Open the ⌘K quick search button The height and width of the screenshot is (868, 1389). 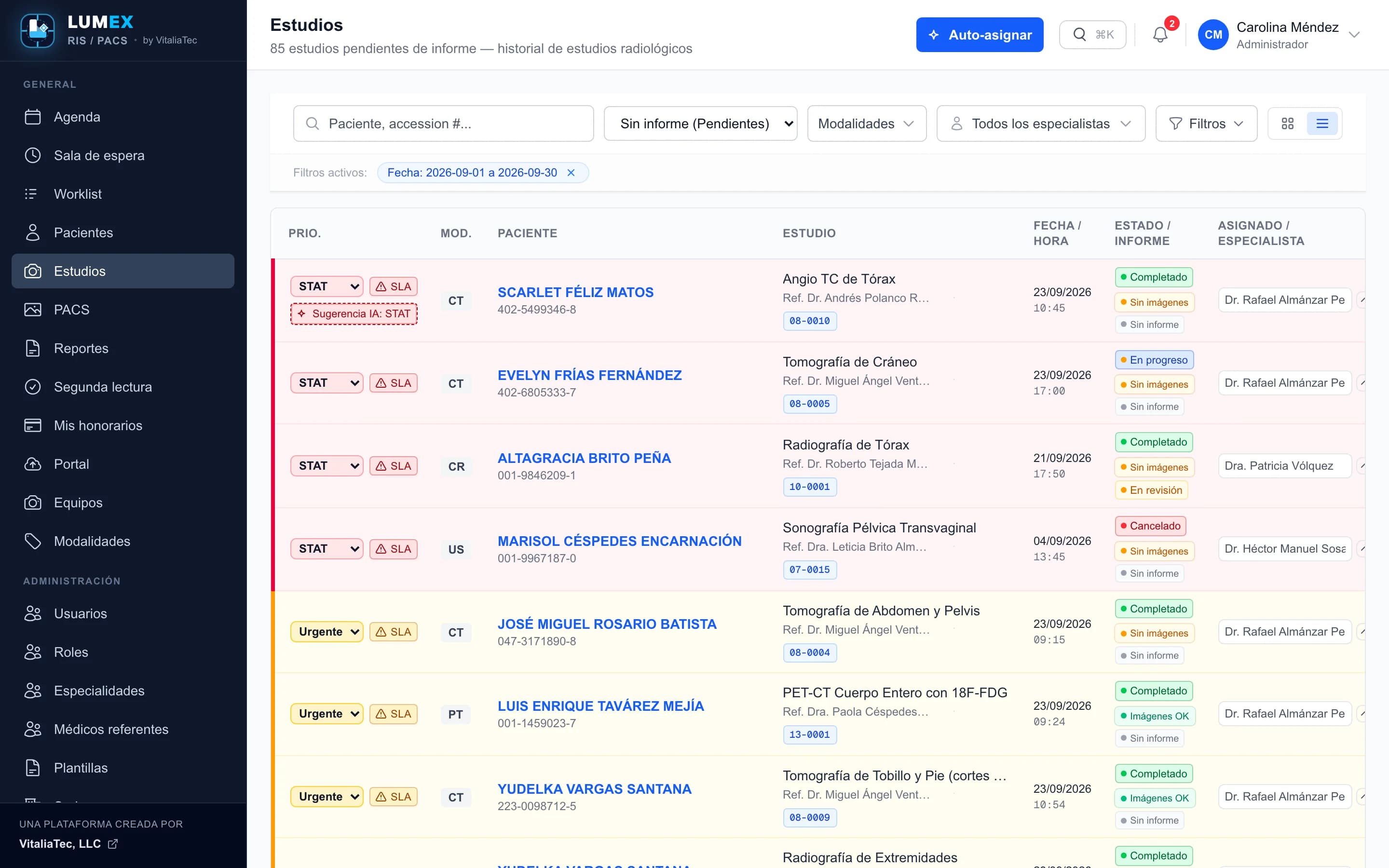pos(1092,34)
